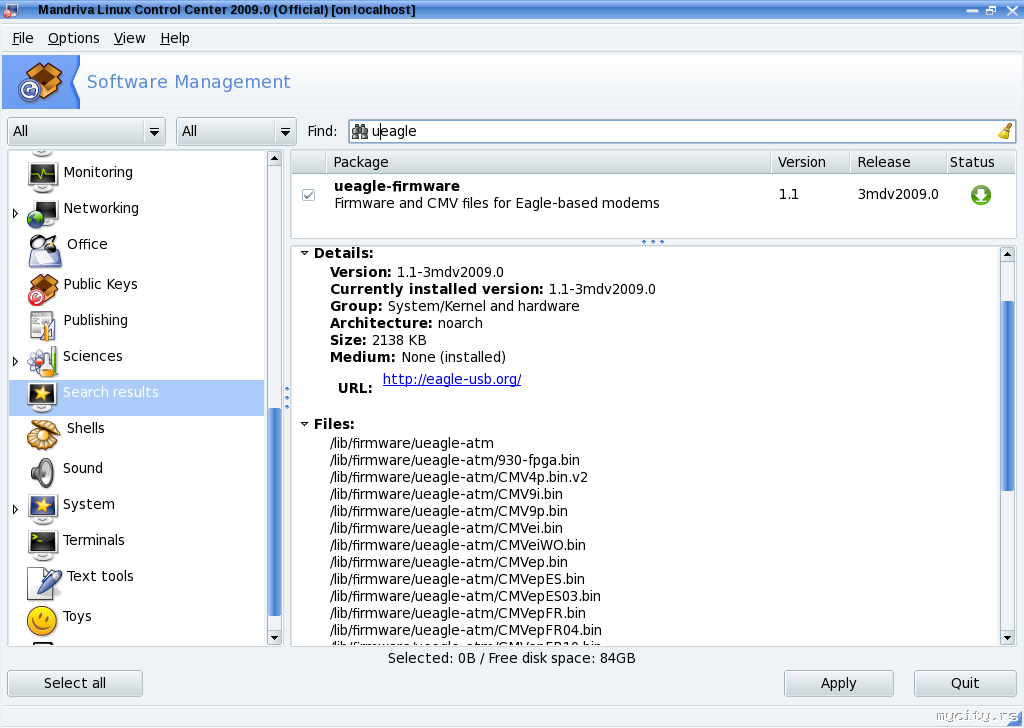Open the Options menu
Image resolution: width=1024 pixels, height=728 pixels.
tap(74, 39)
